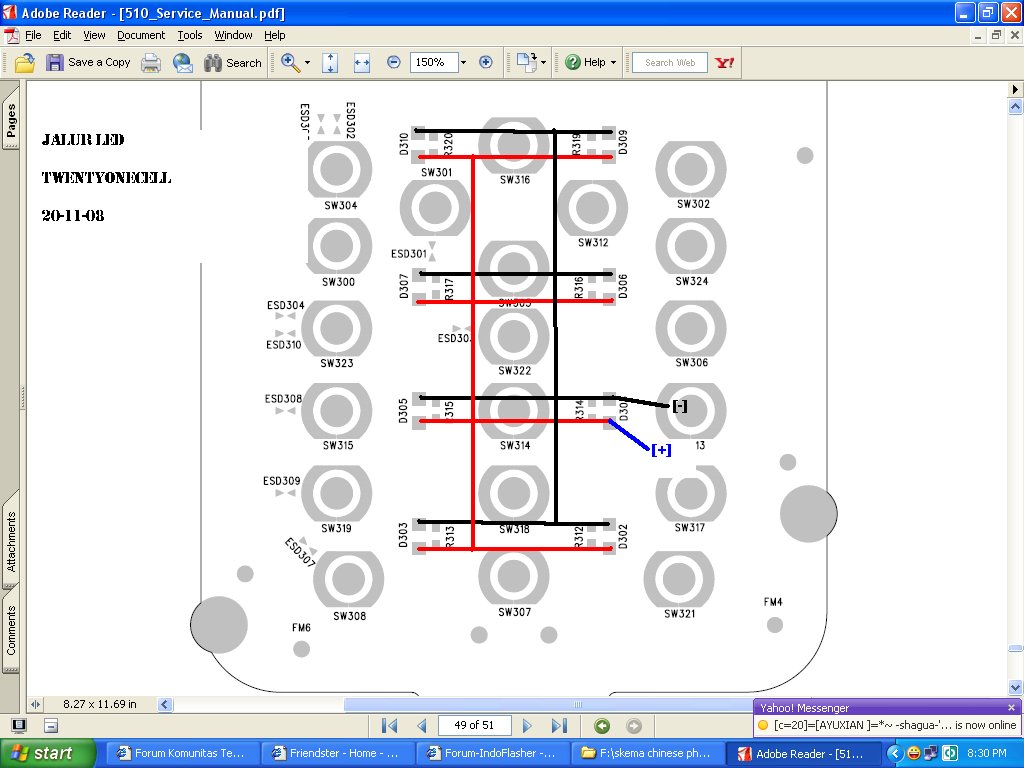Open the zoom tool dropdown arrow
Image resolution: width=1024 pixels, height=768 pixels.
(307, 62)
